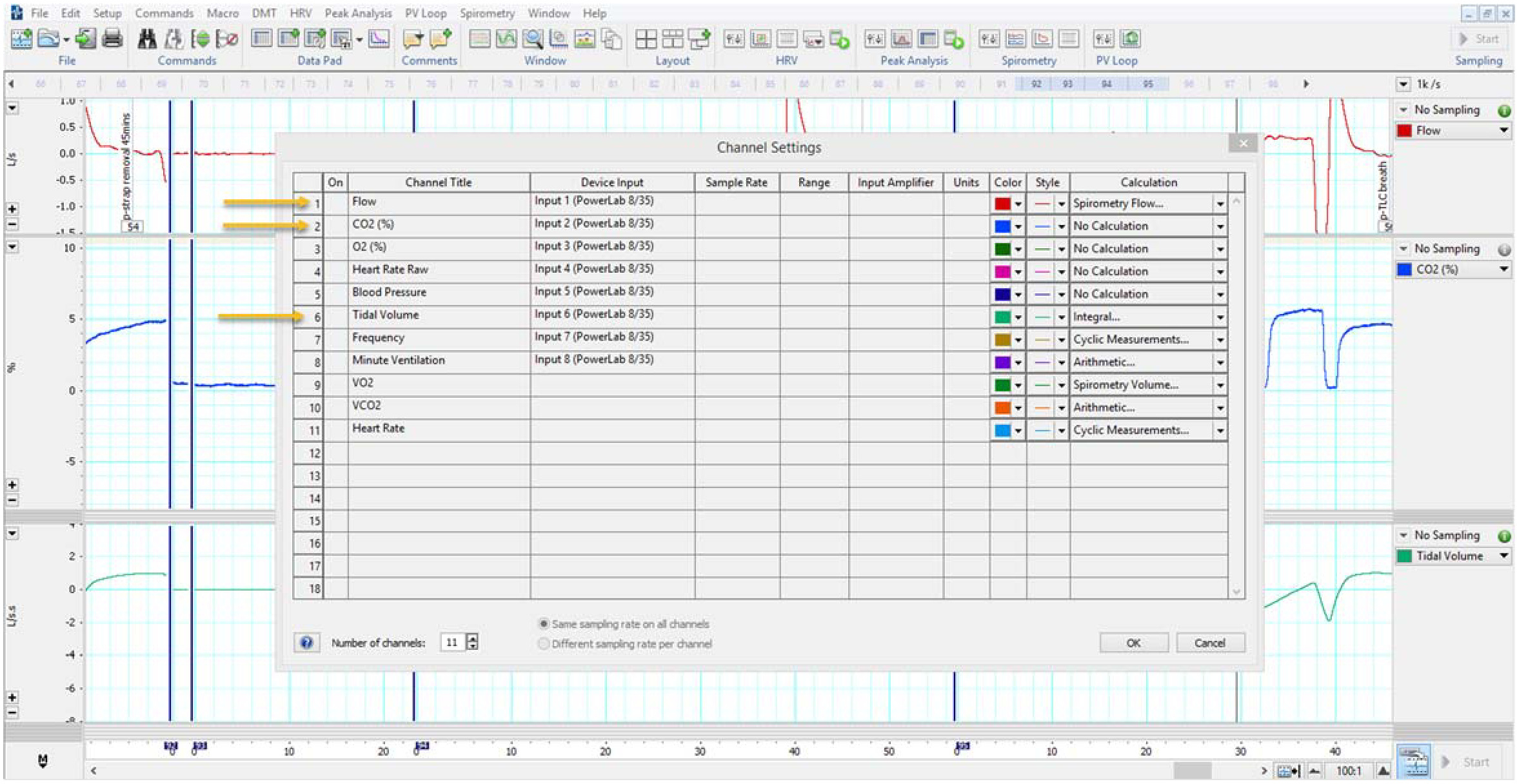The width and height of the screenshot is (1517, 784).
Task: Click the Print icon in File group
Action: [x=112, y=39]
